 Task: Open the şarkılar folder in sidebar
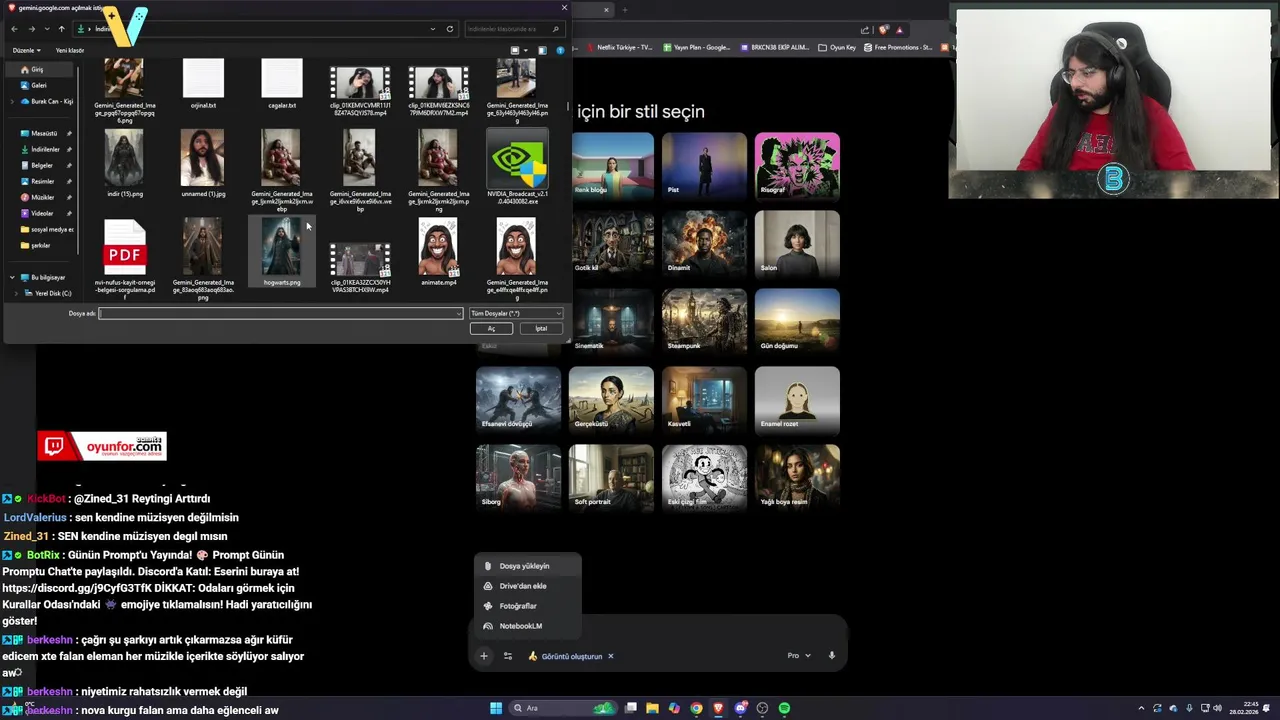[x=40, y=245]
